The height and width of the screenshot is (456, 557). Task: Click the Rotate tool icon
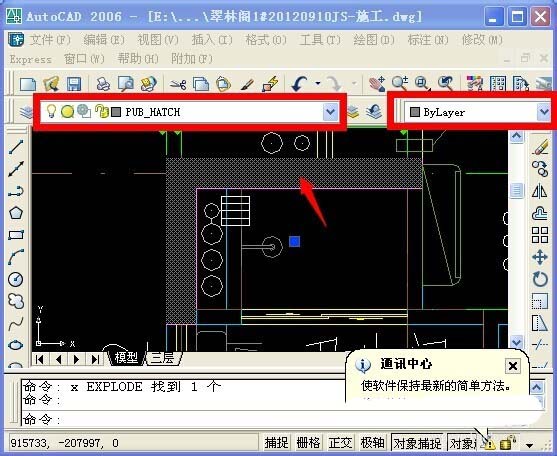tap(540, 279)
